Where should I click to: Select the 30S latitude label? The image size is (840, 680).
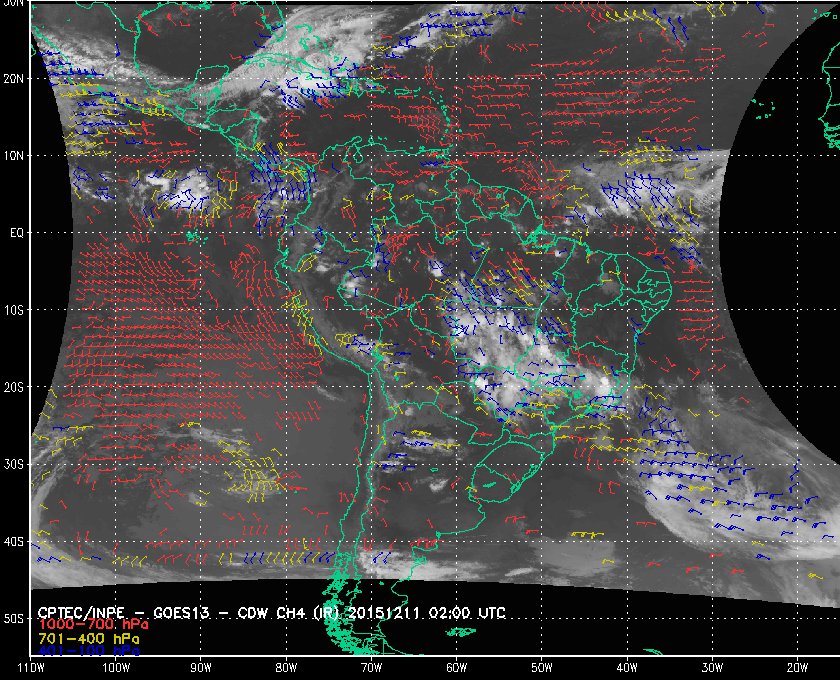point(13,465)
